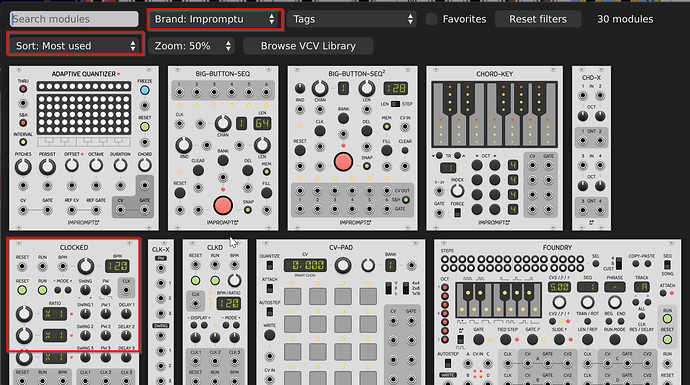Select the CV-PAD module thumbnail

[341, 312]
